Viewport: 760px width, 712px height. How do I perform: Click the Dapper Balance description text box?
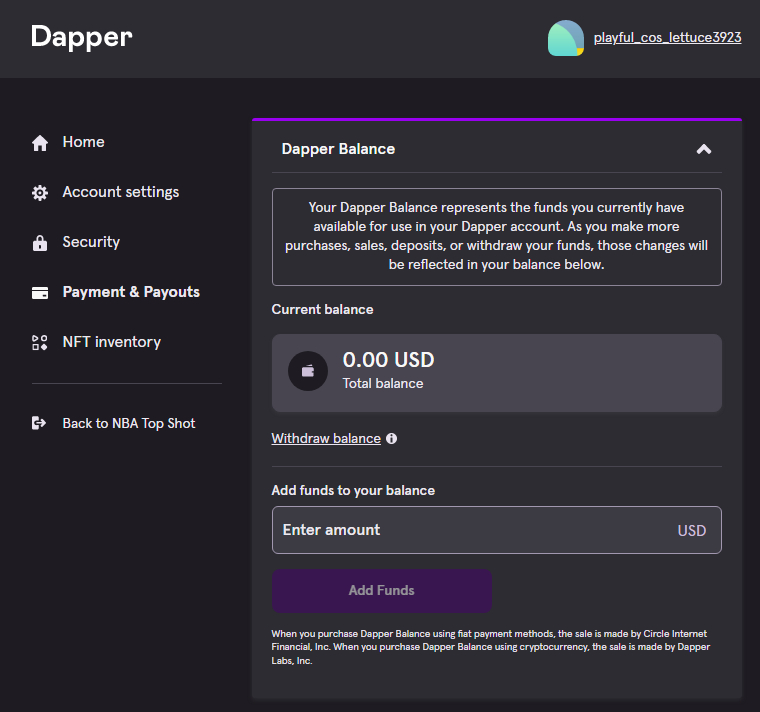(x=497, y=237)
